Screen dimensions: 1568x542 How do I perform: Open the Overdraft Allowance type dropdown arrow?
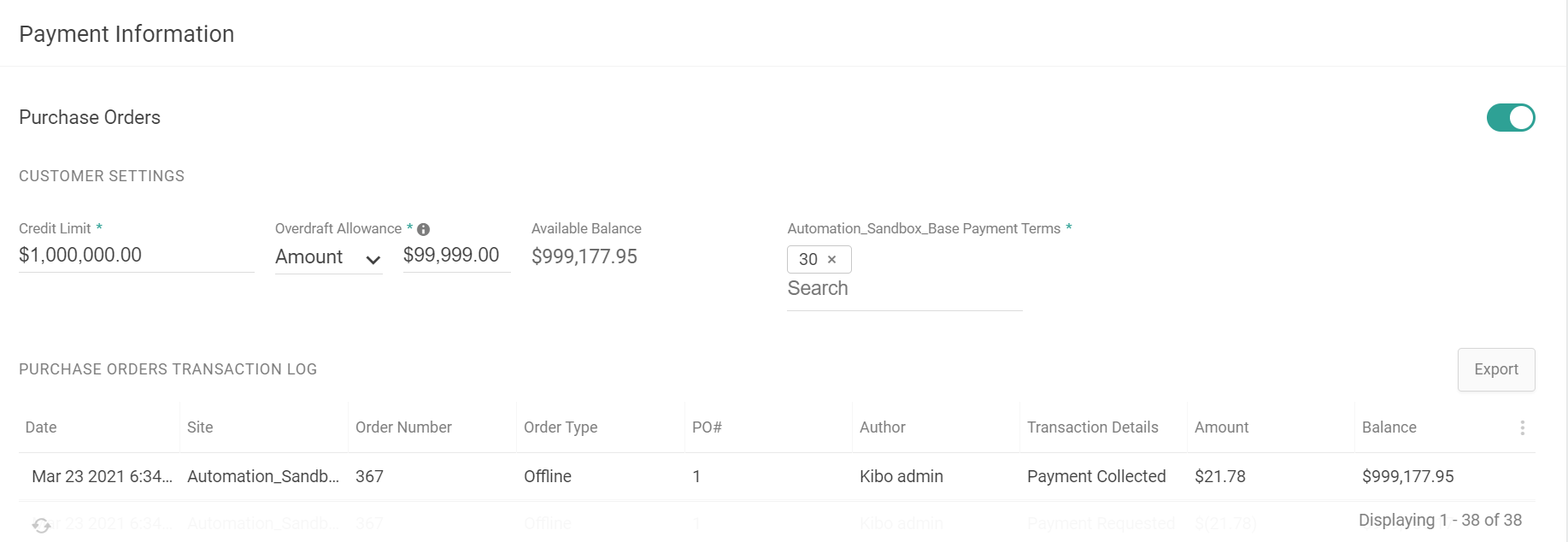click(374, 258)
